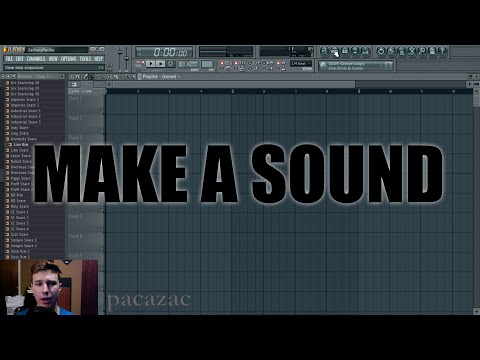Click the project info clipboard icon

coord(432,51)
